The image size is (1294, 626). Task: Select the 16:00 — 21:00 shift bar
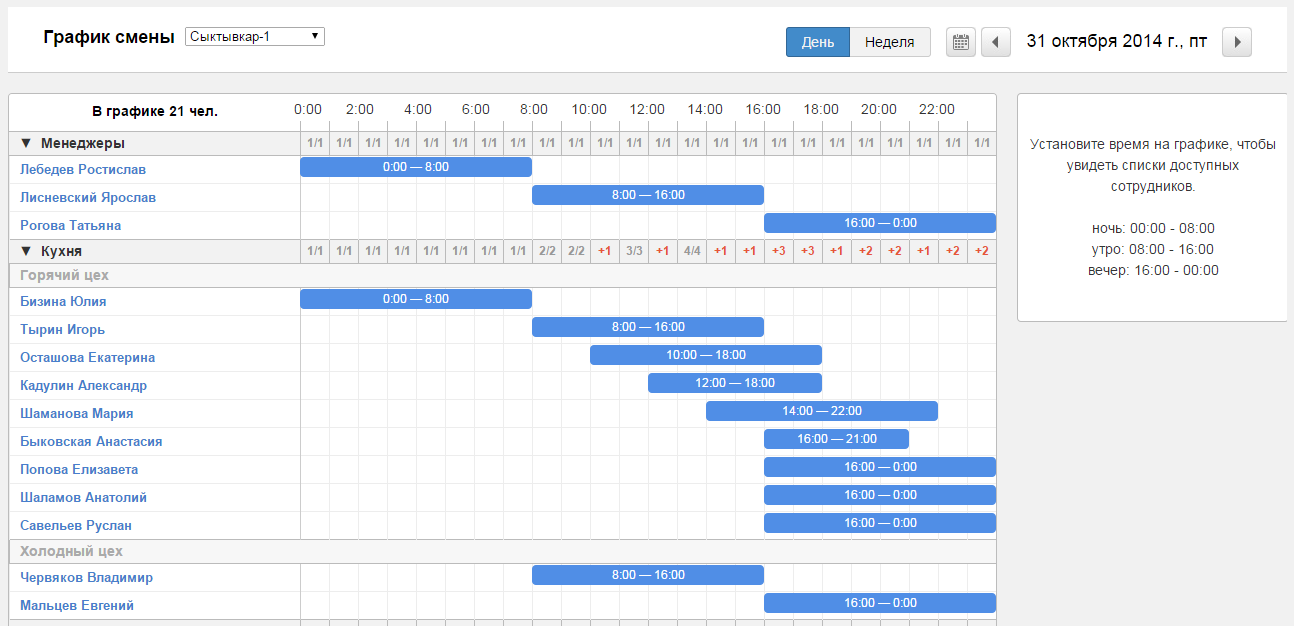click(836, 439)
